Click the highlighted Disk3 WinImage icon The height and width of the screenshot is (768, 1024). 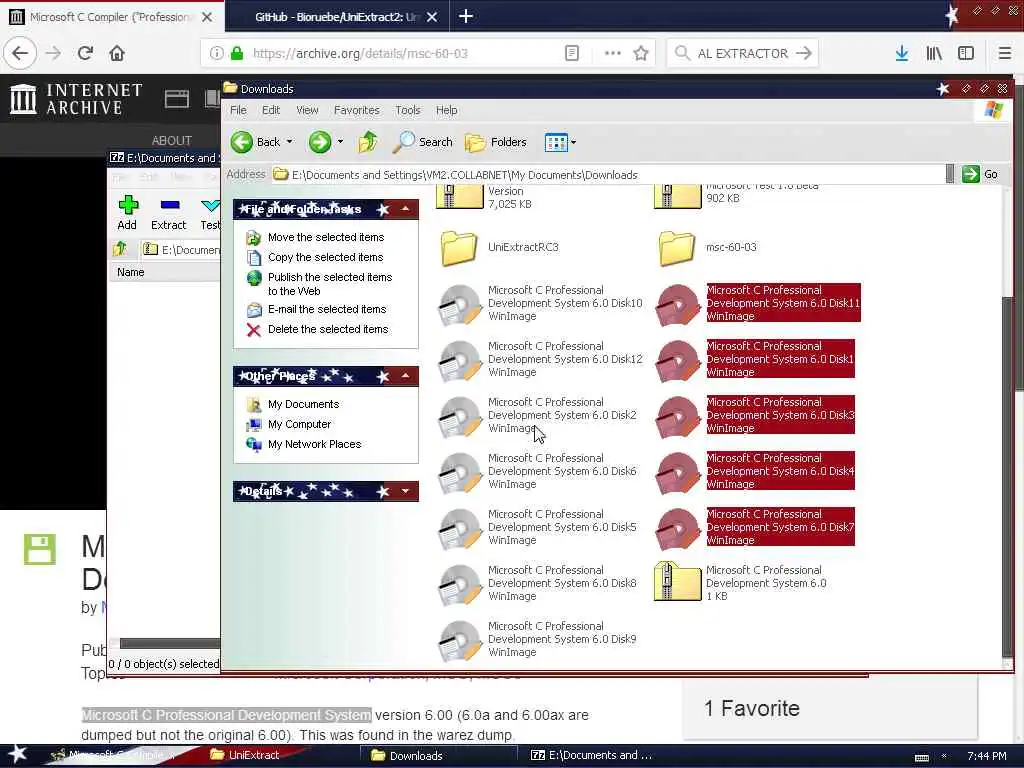click(x=678, y=417)
